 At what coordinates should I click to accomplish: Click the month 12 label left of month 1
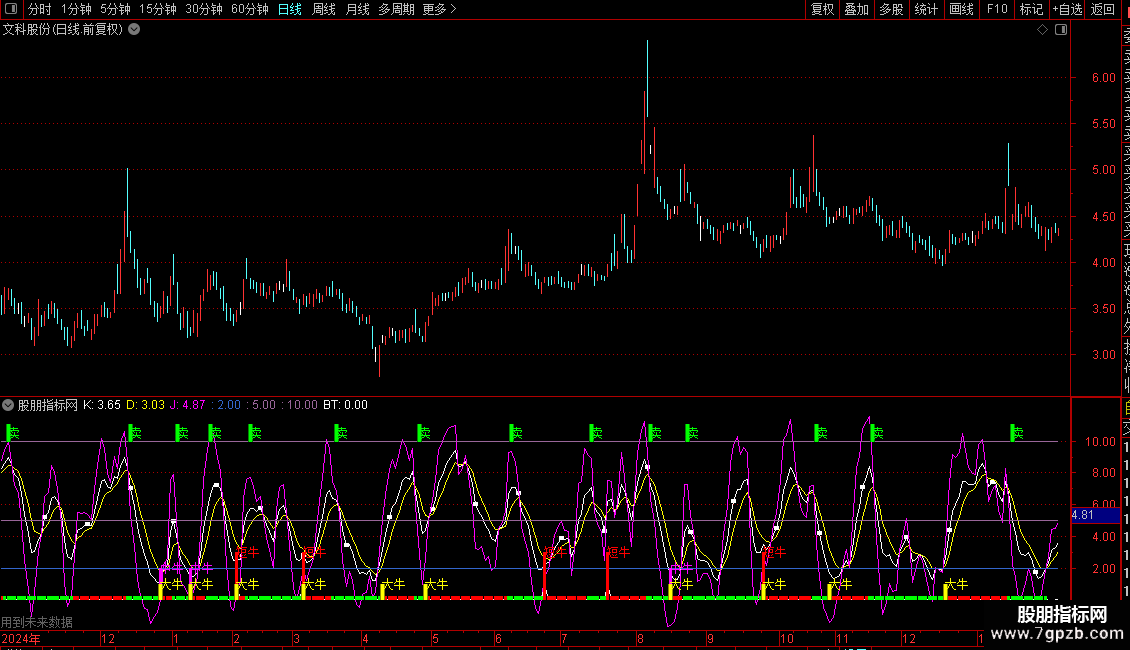(107, 638)
